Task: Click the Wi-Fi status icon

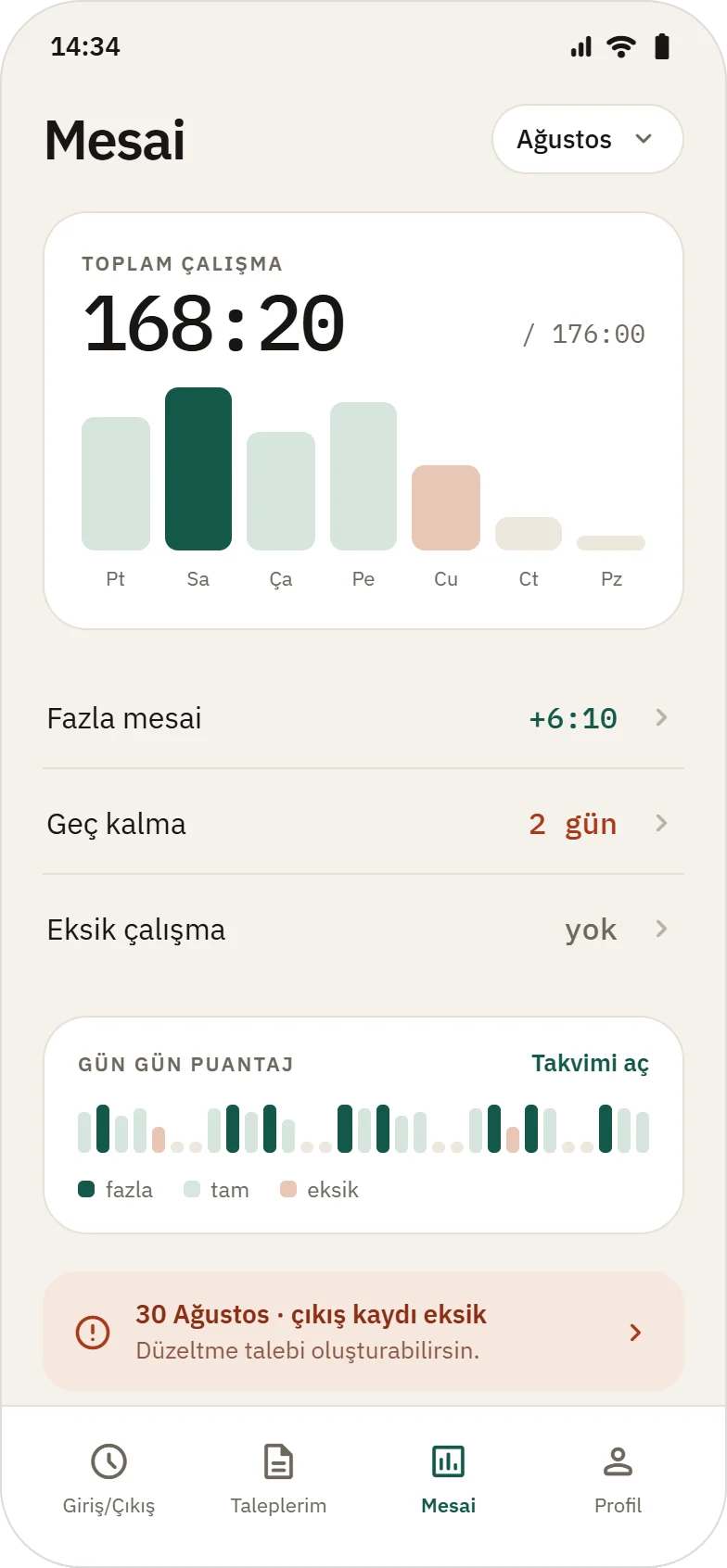Action: click(x=621, y=46)
